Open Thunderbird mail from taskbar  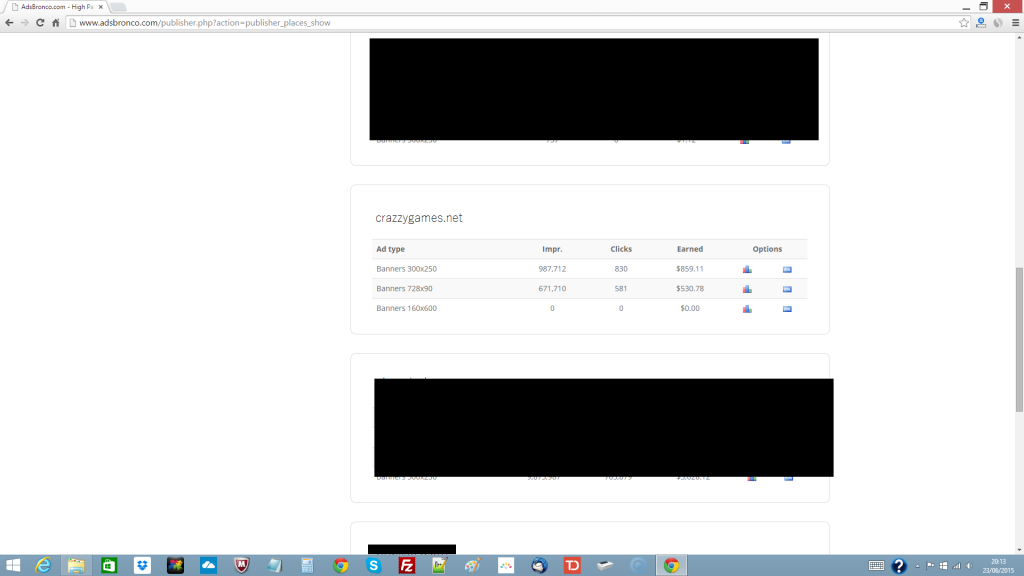(x=539, y=566)
